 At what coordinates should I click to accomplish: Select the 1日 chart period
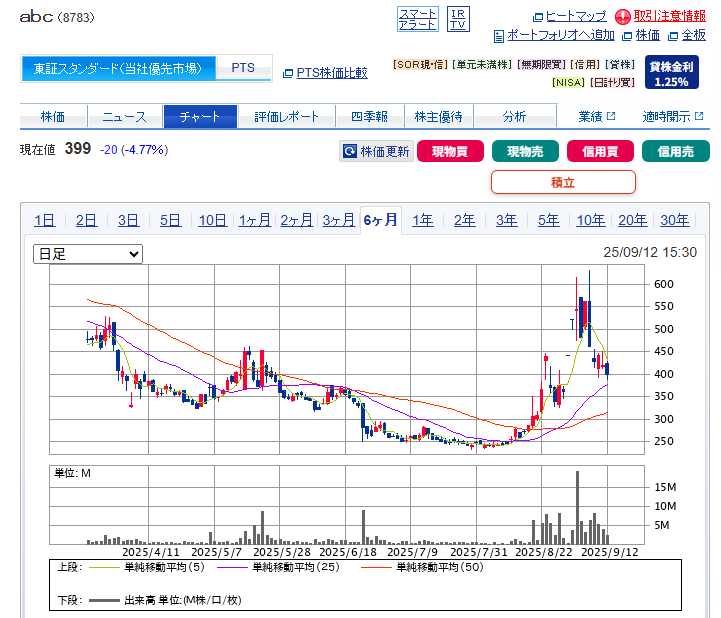pos(45,220)
